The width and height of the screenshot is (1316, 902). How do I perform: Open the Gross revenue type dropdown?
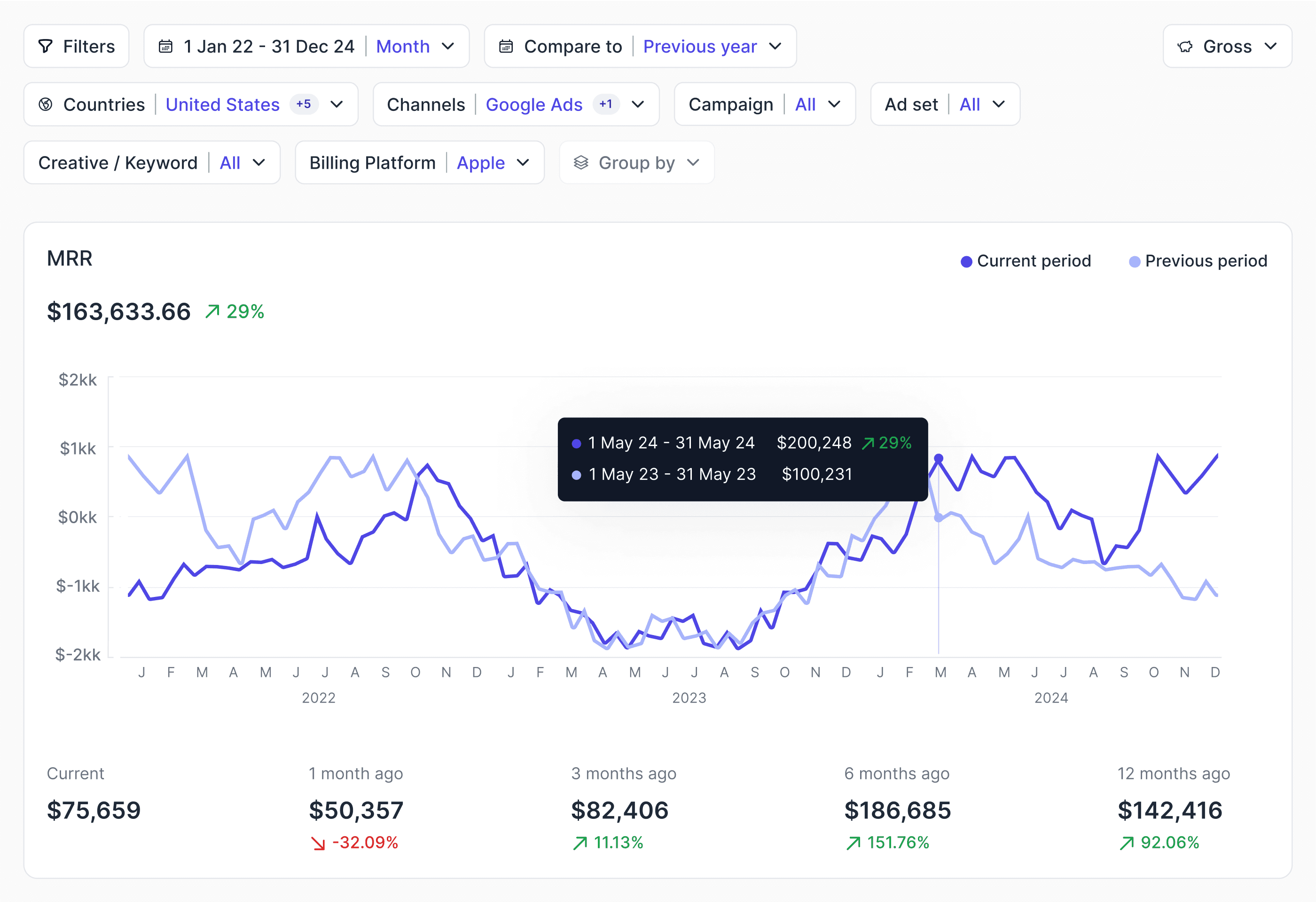click(x=1227, y=47)
